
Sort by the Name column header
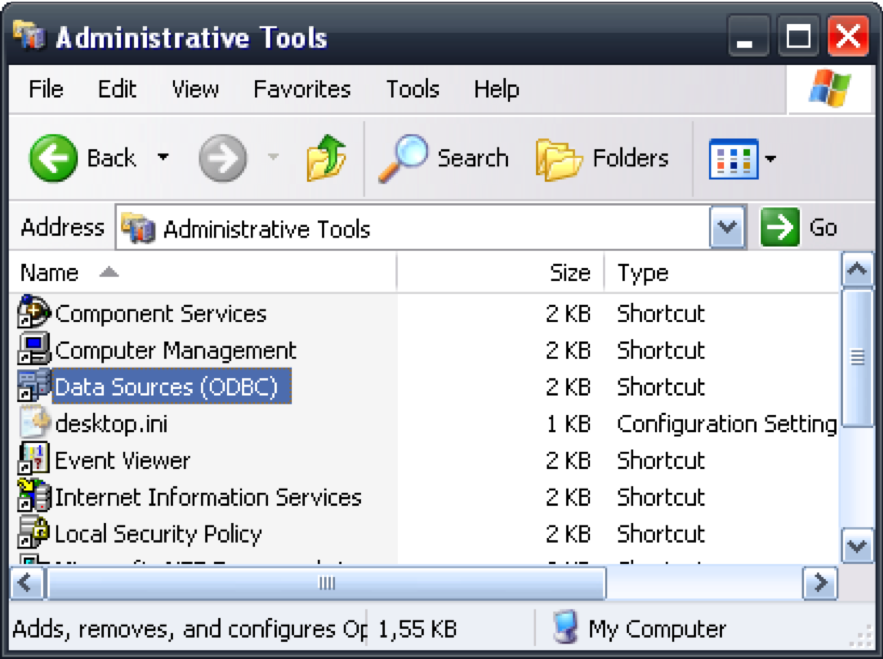(x=50, y=273)
